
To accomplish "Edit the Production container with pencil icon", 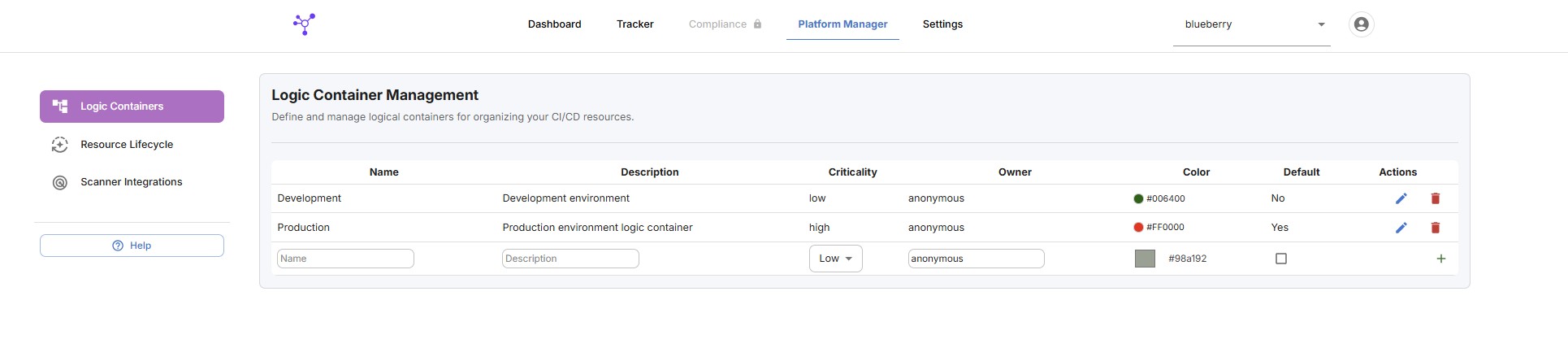I will click(1401, 228).
